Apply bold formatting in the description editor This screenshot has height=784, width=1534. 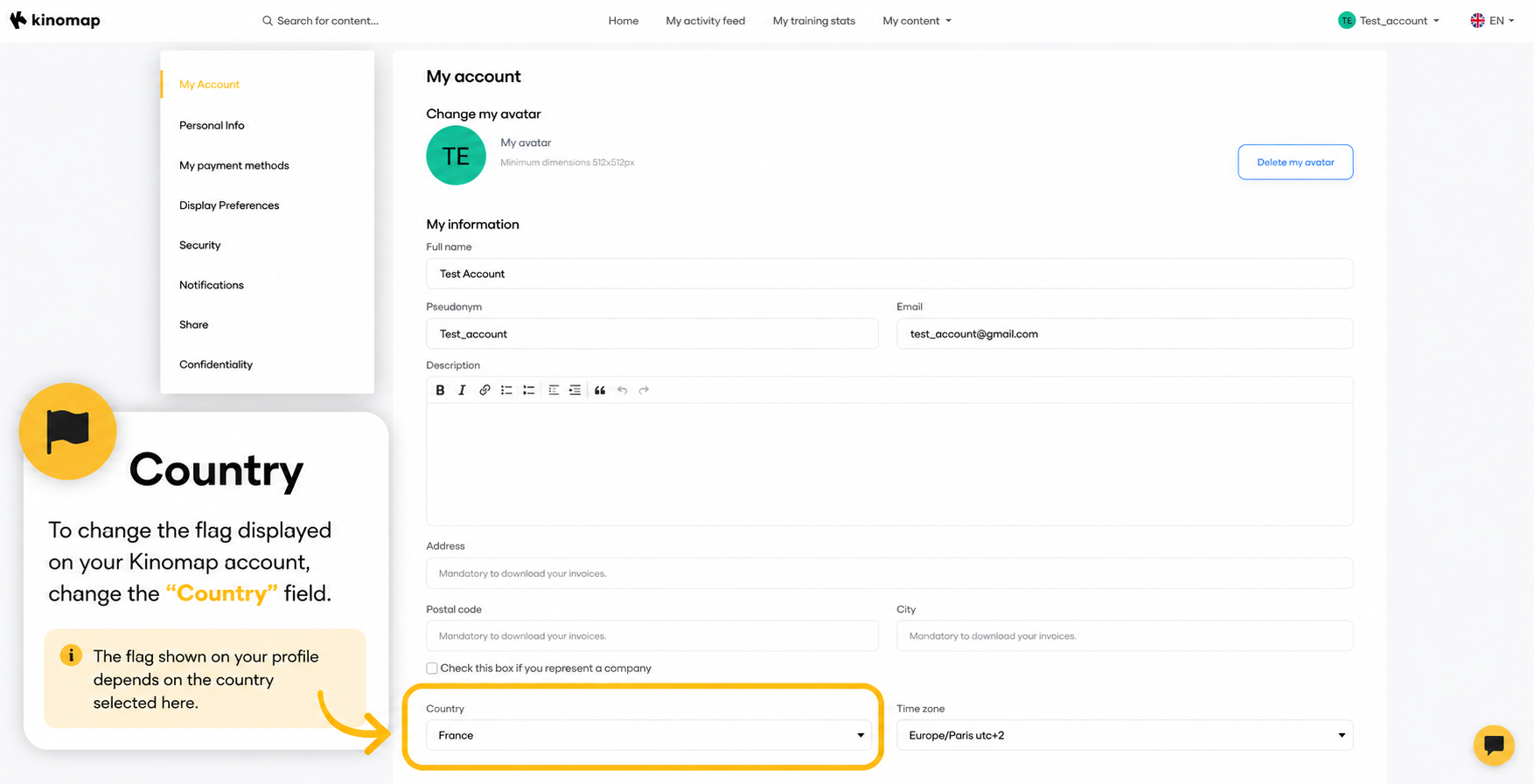(440, 390)
